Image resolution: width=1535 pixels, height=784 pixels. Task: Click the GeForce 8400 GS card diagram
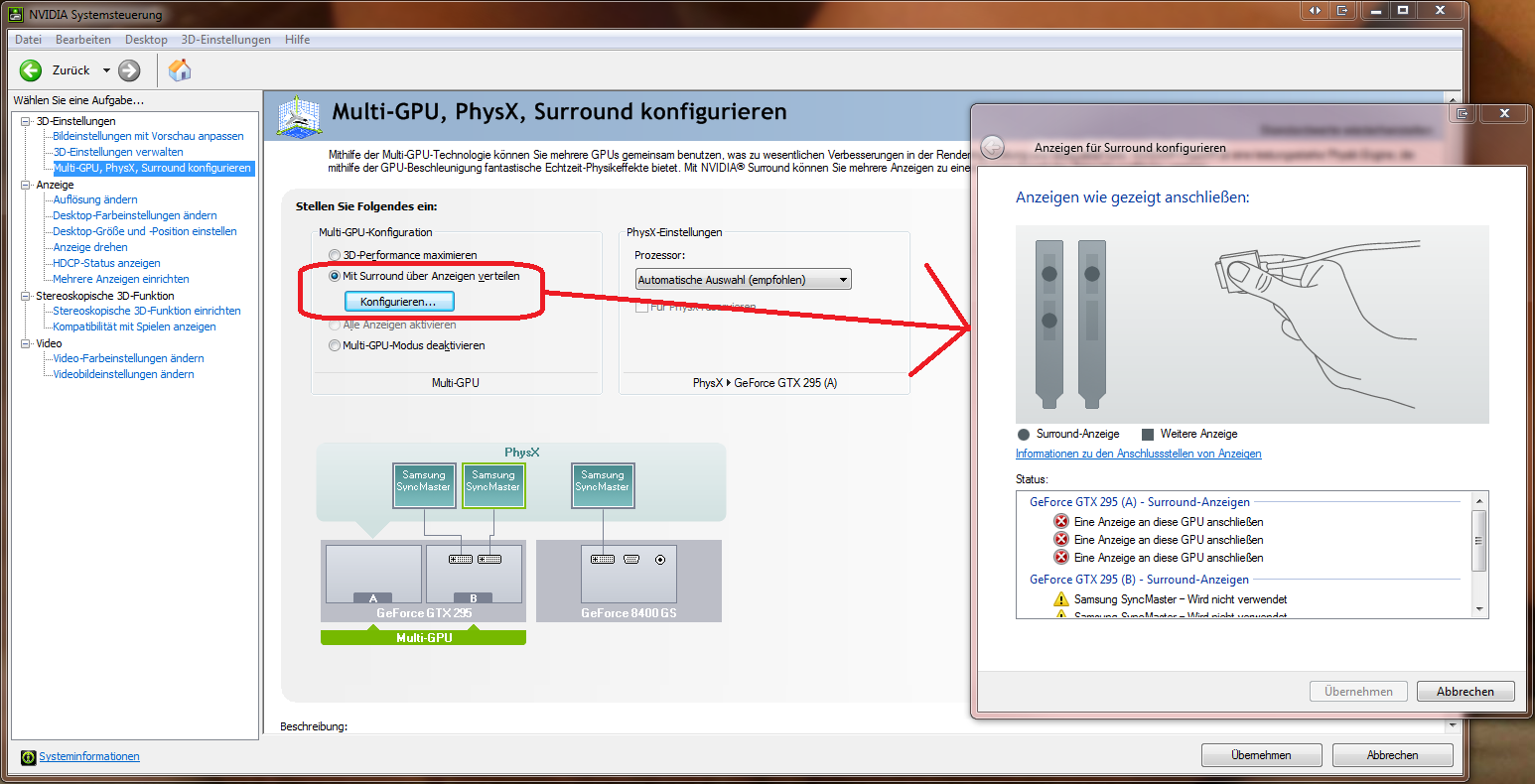pyautogui.click(x=628, y=575)
